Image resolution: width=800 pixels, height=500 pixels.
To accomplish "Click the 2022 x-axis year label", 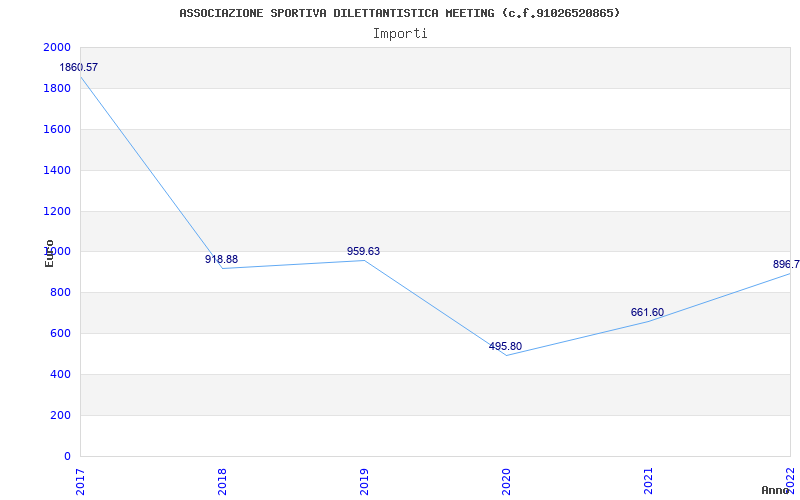I will [790, 482].
